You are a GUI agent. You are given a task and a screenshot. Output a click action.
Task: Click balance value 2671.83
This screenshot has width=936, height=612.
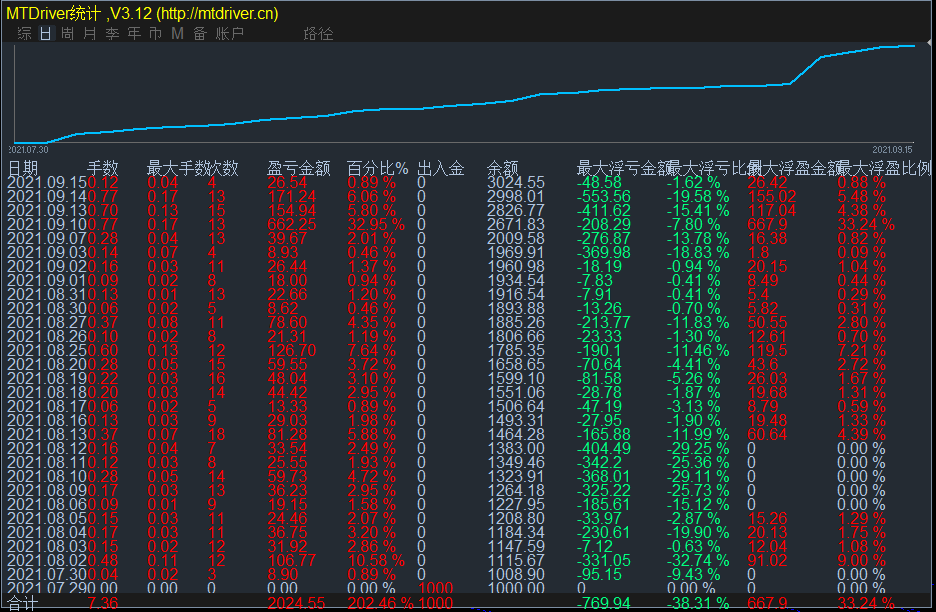[x=516, y=224]
